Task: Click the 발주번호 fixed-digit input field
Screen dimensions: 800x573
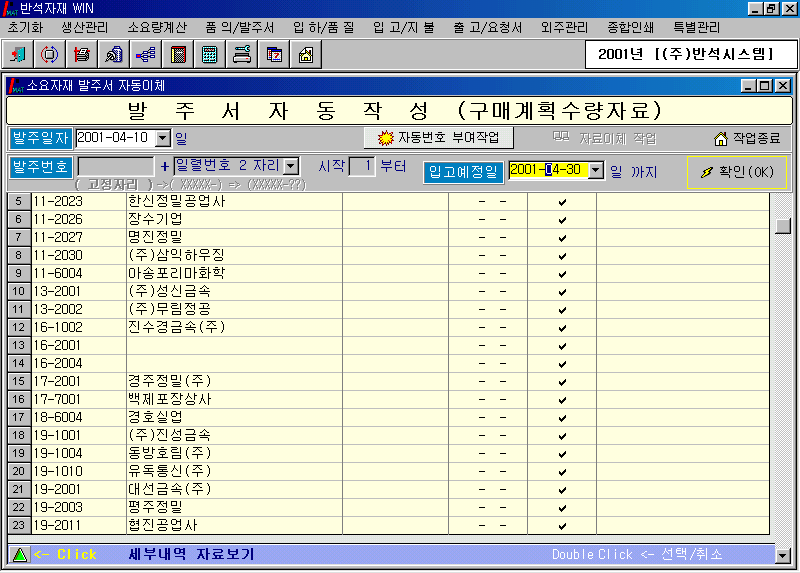Action: 115,166
